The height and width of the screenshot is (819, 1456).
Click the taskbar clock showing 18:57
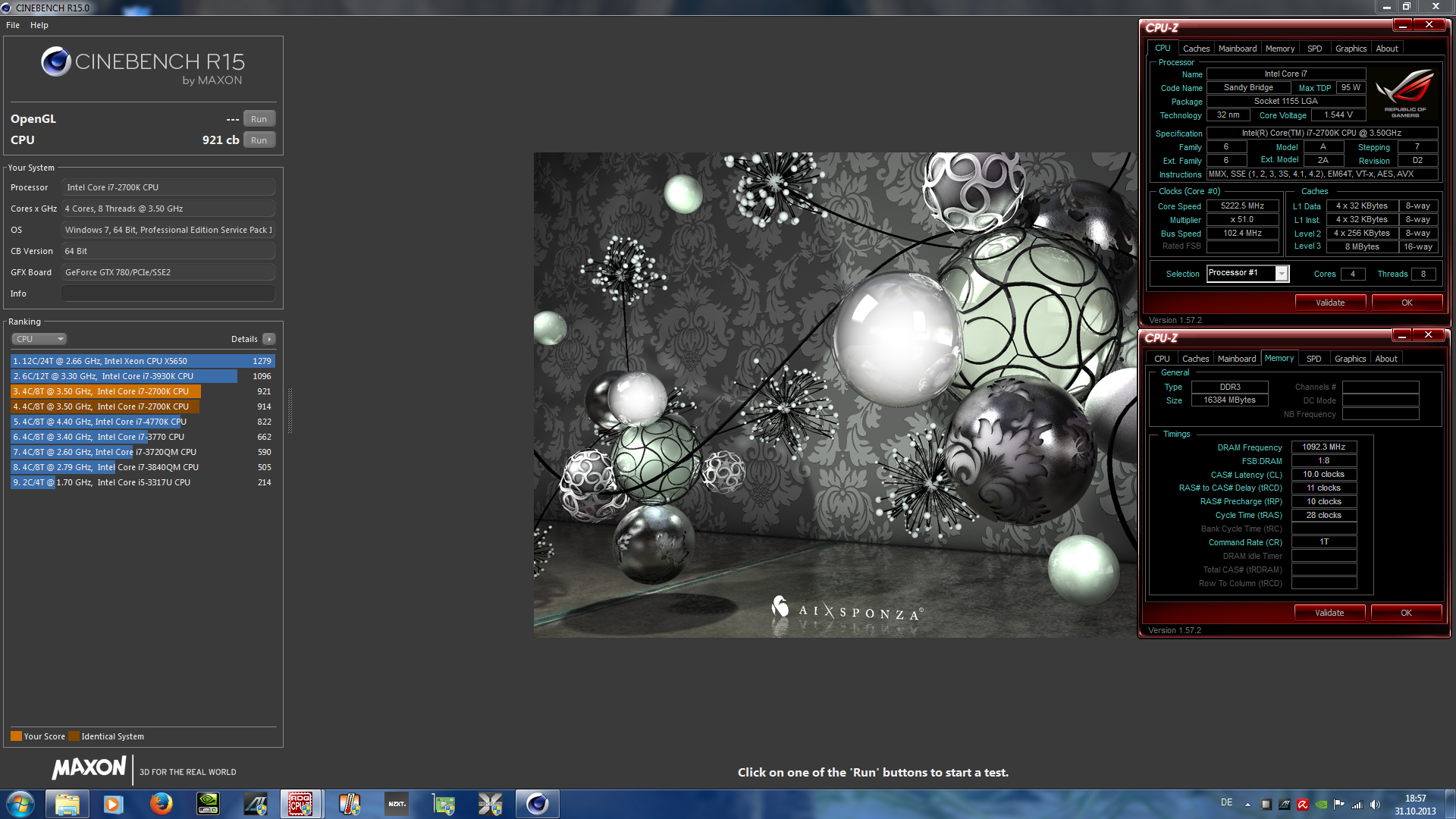tap(1415, 805)
